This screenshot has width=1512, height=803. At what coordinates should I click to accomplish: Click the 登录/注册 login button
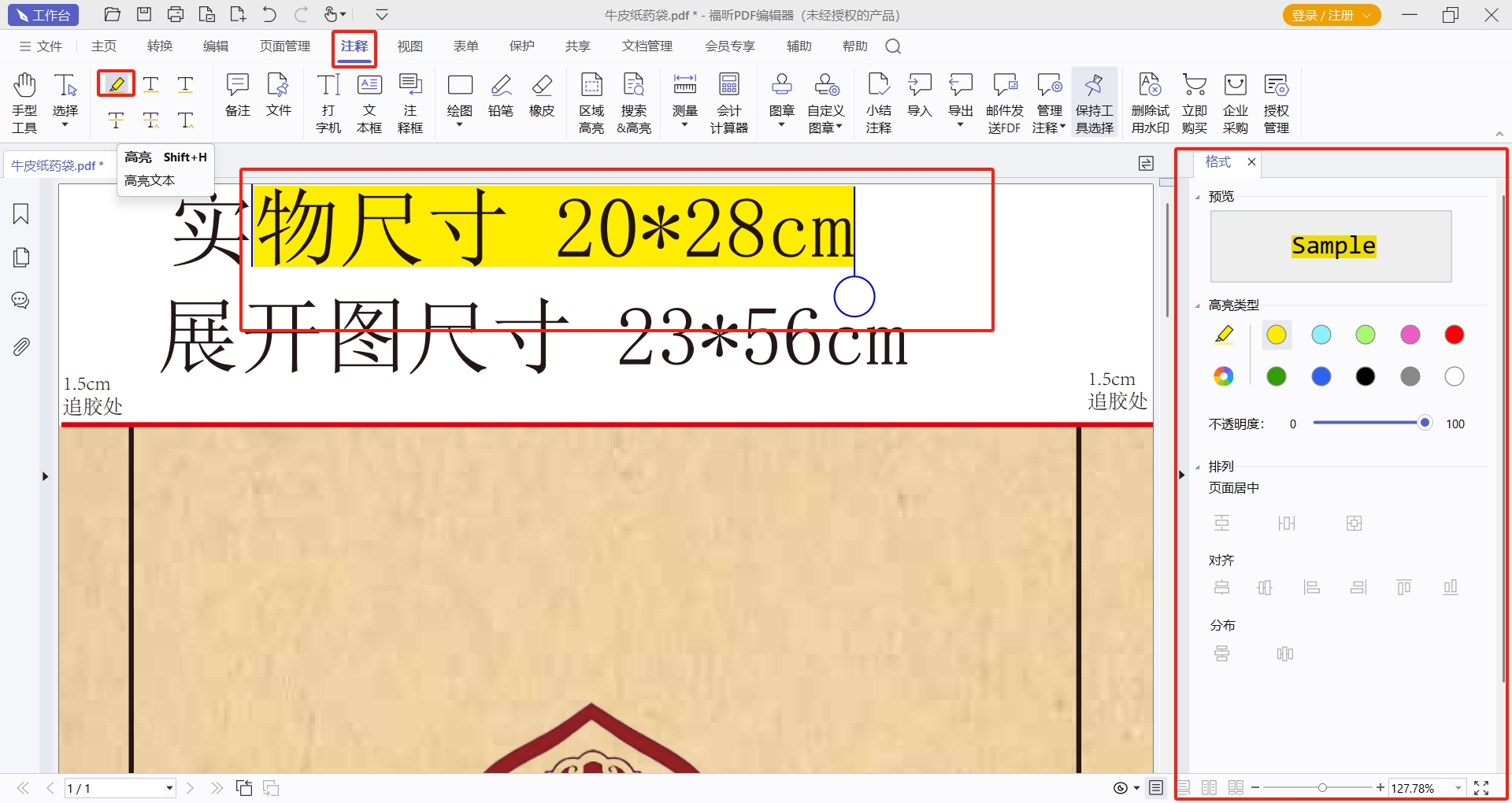click(x=1330, y=15)
